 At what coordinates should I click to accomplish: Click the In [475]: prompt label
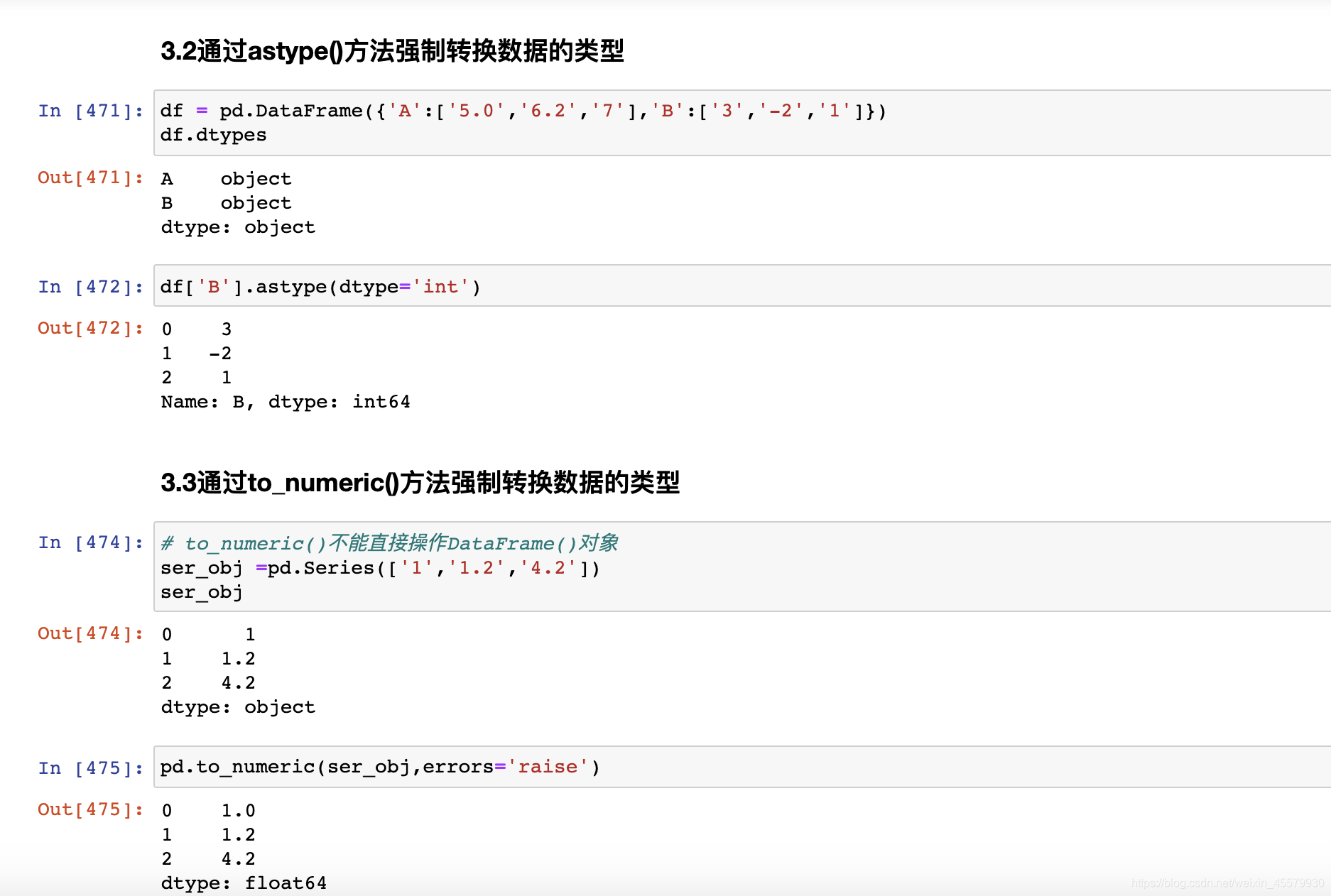(x=91, y=768)
